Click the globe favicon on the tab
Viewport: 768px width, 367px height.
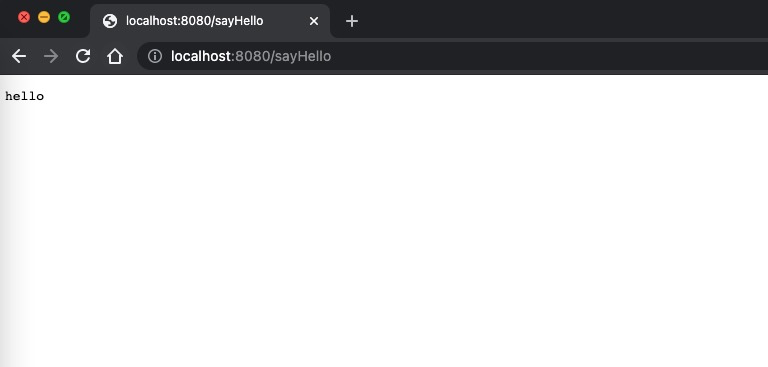point(110,21)
